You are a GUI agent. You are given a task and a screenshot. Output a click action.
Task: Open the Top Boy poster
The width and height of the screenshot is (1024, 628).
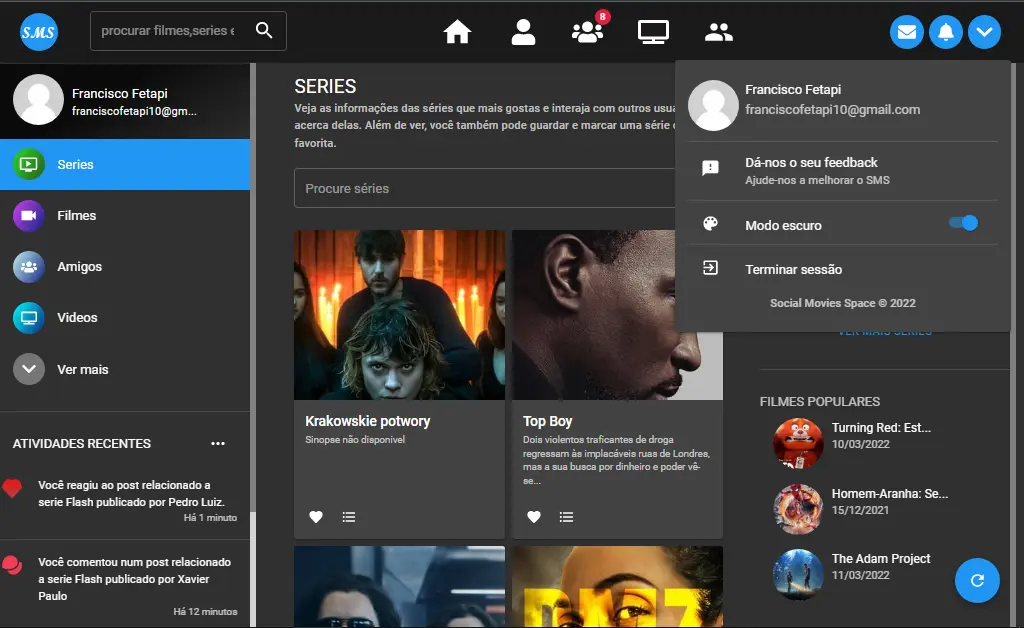point(616,315)
